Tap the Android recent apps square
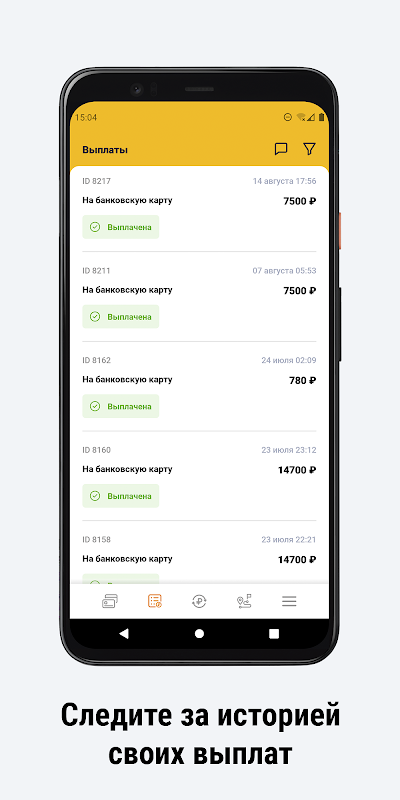Screen dimensions: 400x800 tap(274, 633)
